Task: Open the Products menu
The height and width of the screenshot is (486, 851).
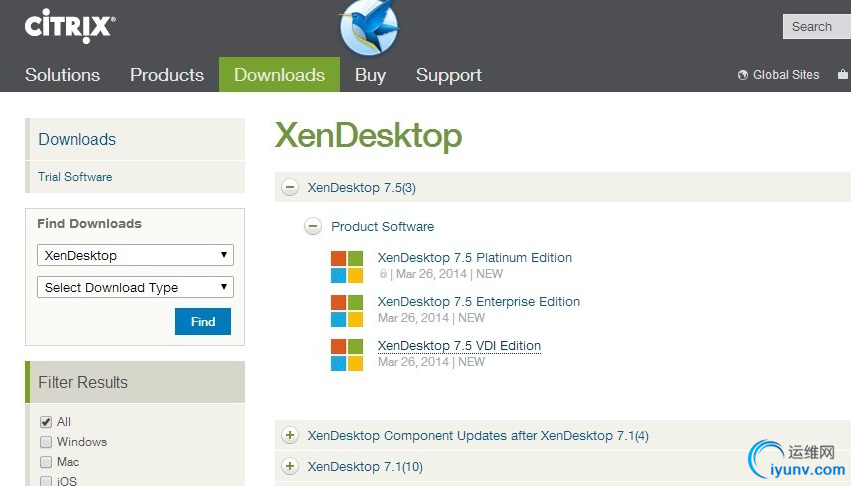Action: (x=167, y=75)
